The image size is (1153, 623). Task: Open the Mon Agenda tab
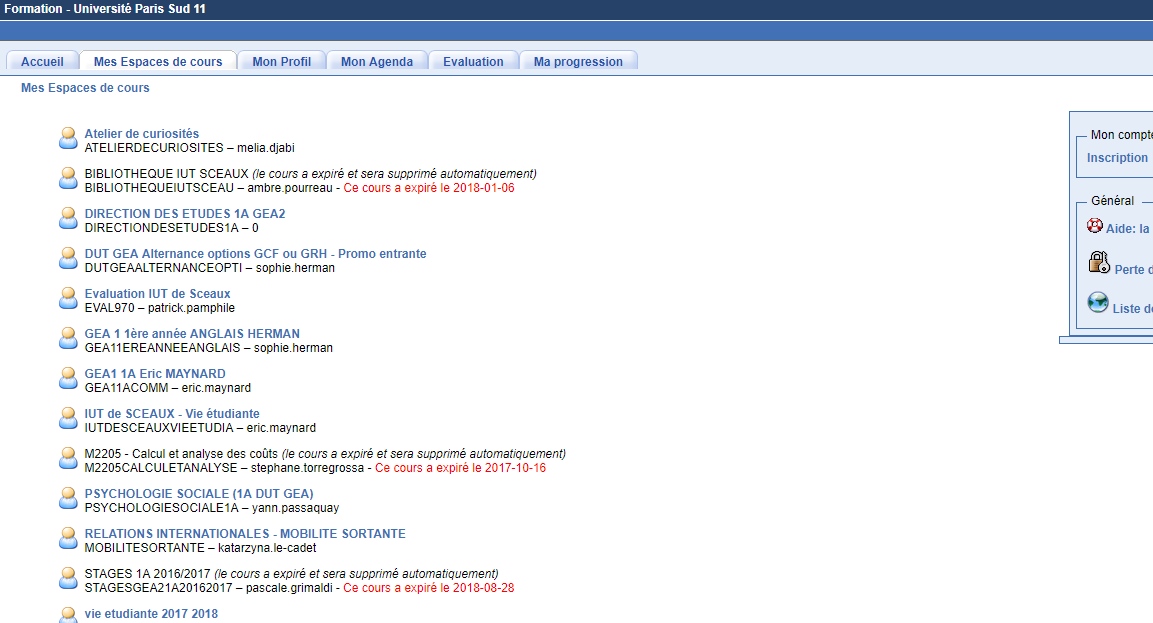pyautogui.click(x=376, y=62)
